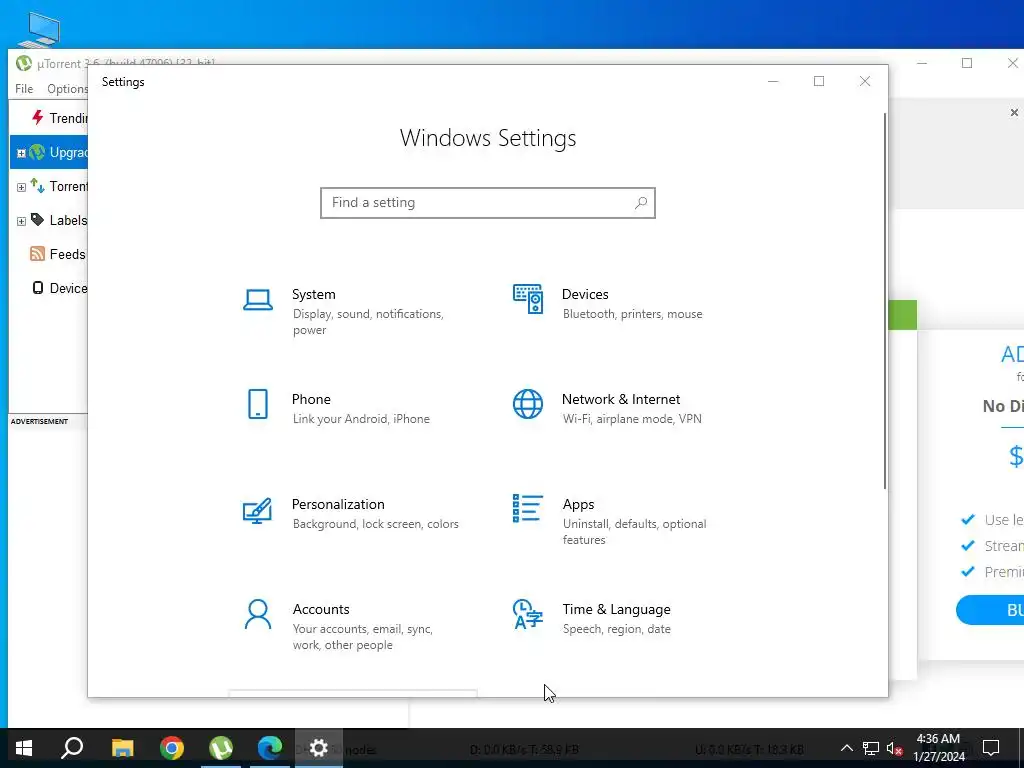The height and width of the screenshot is (768, 1024).
Task: Click the 'Windows Settings' title text
Action: (488, 138)
